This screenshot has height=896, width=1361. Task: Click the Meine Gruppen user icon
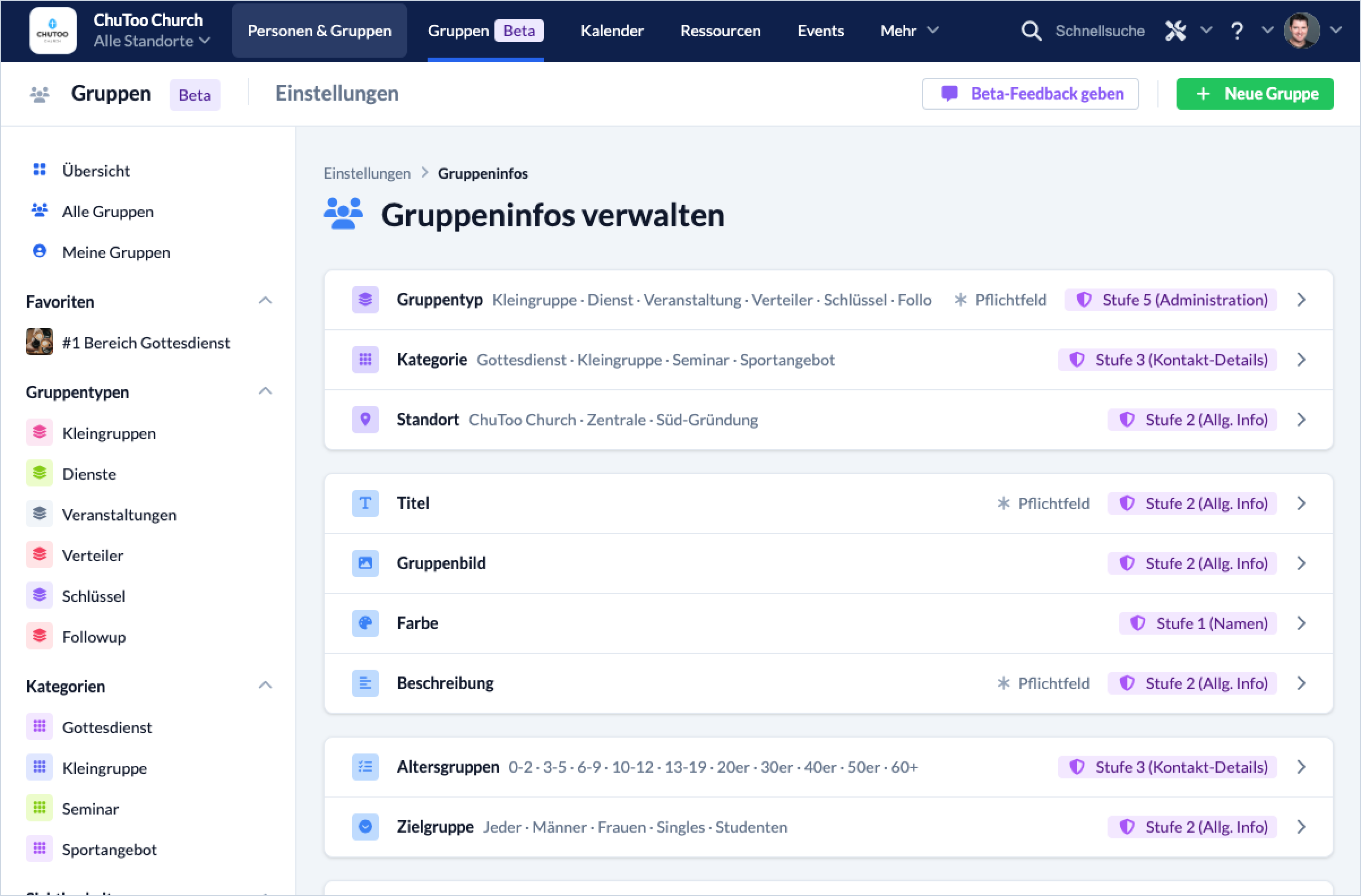[40, 252]
